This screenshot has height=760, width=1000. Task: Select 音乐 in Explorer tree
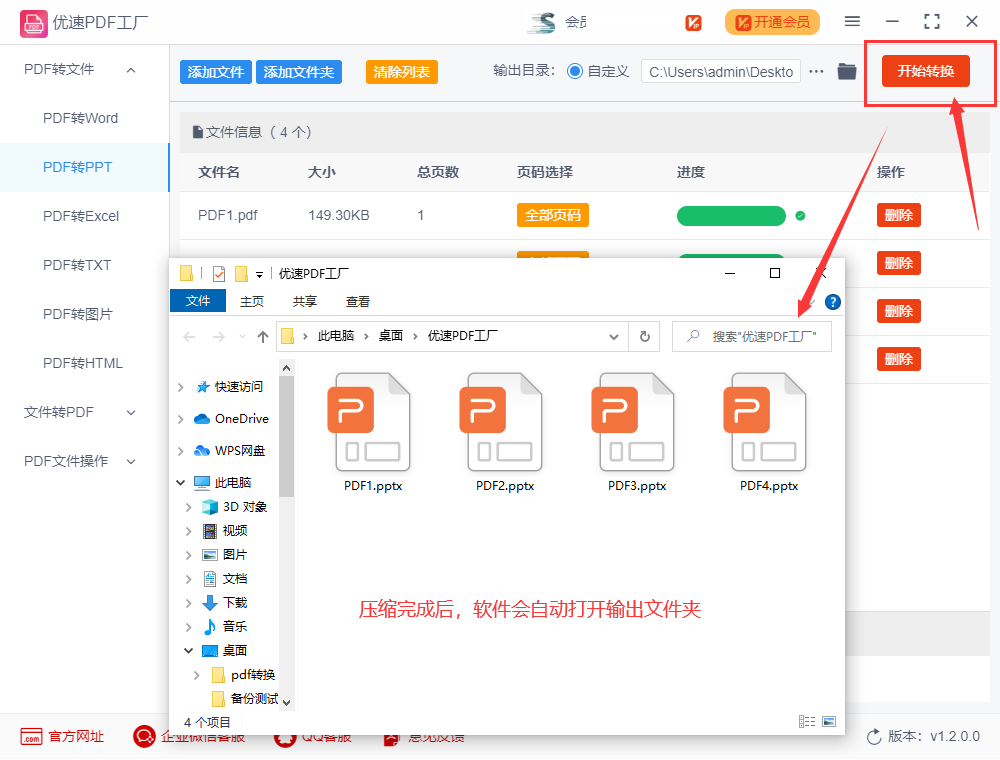point(235,627)
